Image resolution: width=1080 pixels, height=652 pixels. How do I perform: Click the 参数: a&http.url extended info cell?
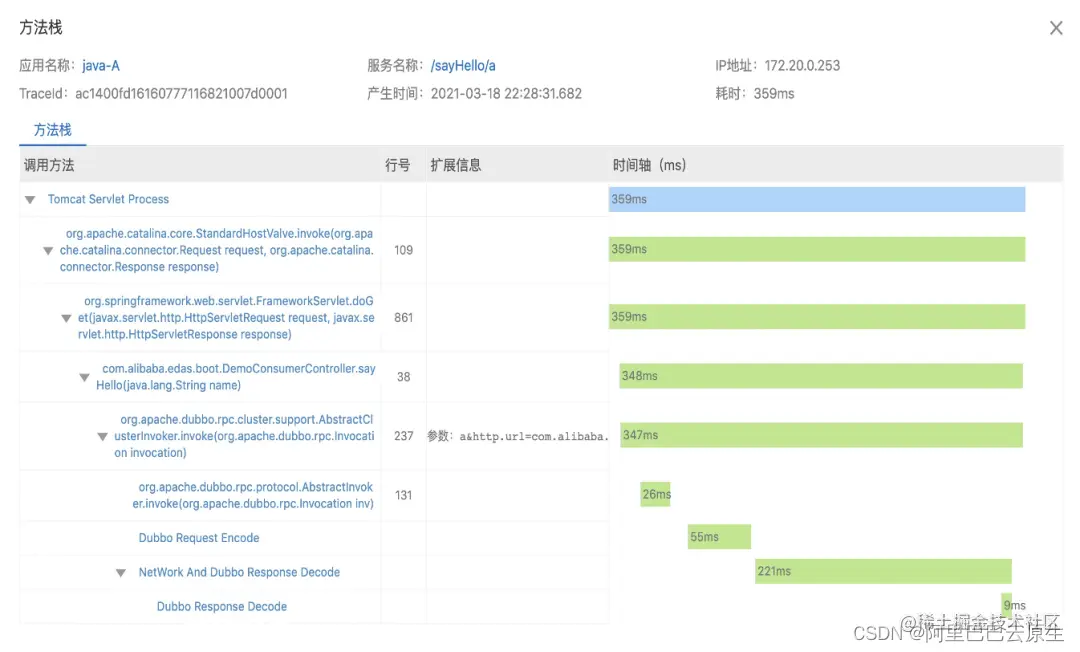coord(518,437)
